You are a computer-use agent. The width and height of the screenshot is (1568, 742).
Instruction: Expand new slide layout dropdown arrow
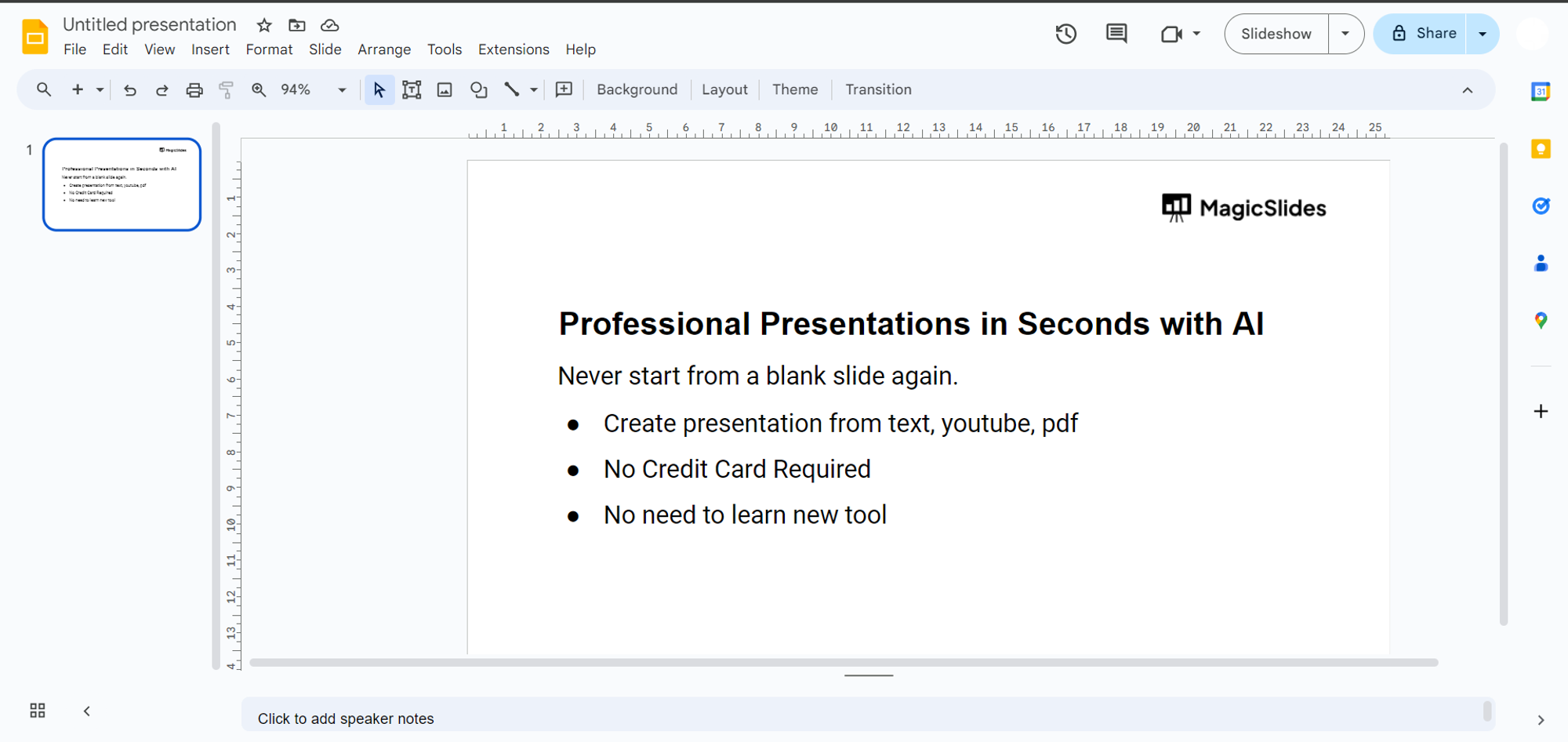(x=100, y=89)
